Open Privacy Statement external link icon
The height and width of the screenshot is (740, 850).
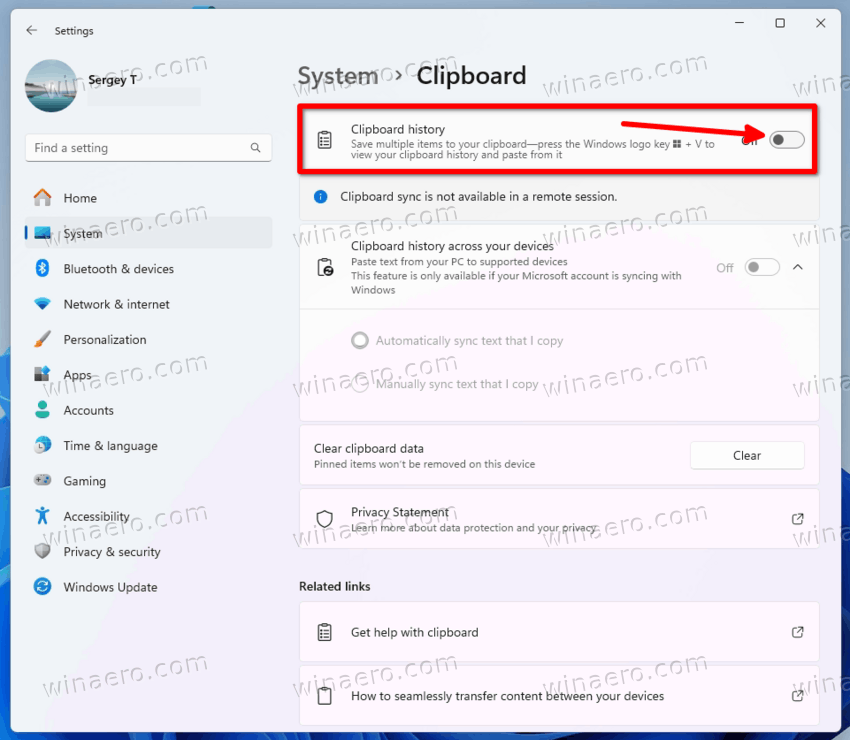point(797,519)
